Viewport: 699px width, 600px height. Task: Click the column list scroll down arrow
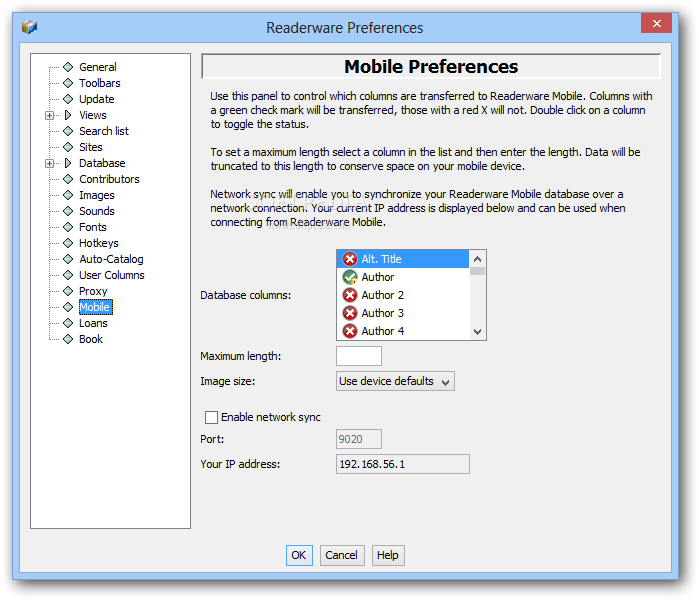477,332
